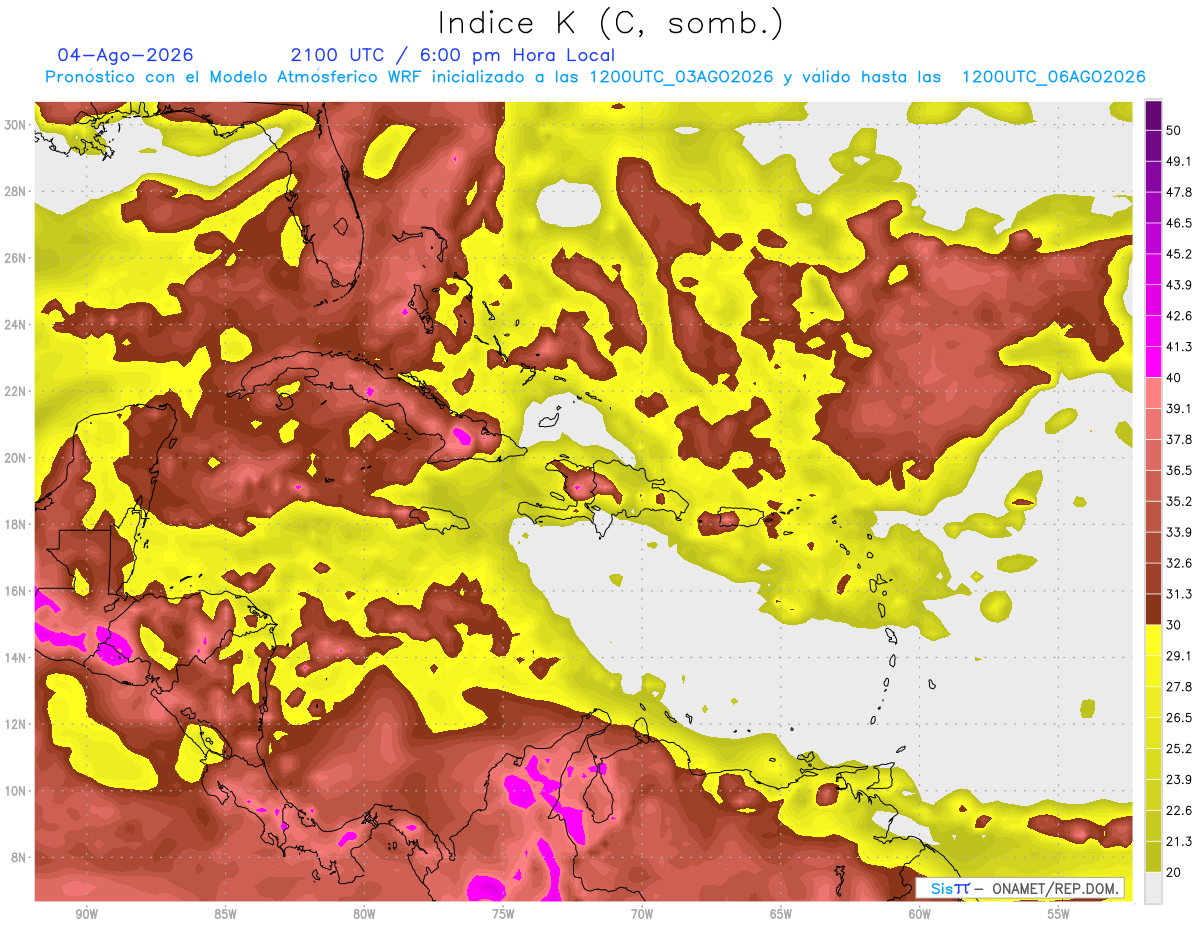Screen dimensions: 1200x927
Task: Click the "80W" longitude label
Action: pyautogui.click(x=364, y=915)
